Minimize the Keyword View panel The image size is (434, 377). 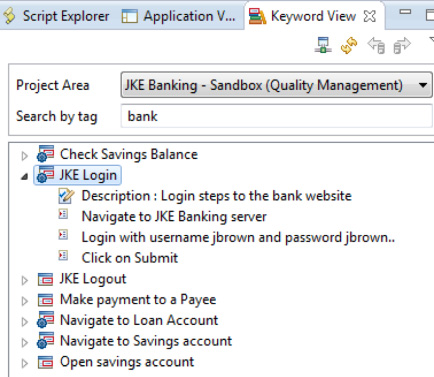[x=405, y=12]
